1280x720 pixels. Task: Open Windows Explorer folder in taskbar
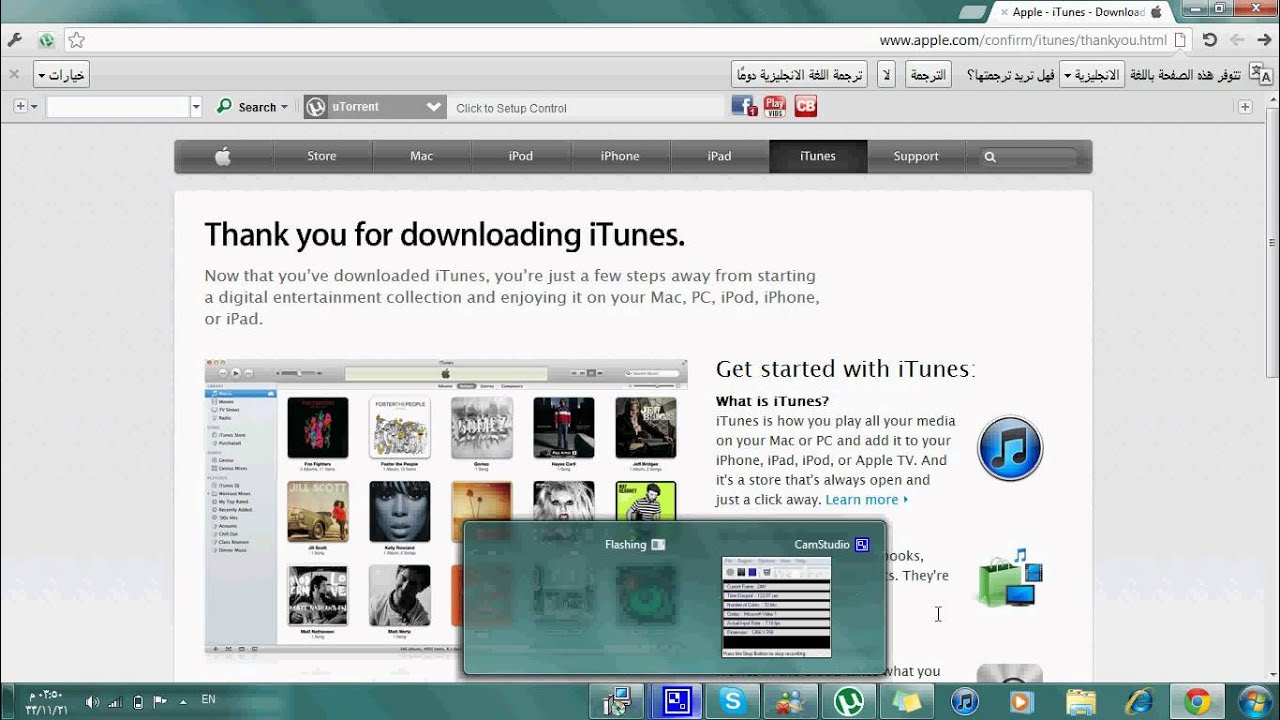click(1080, 702)
